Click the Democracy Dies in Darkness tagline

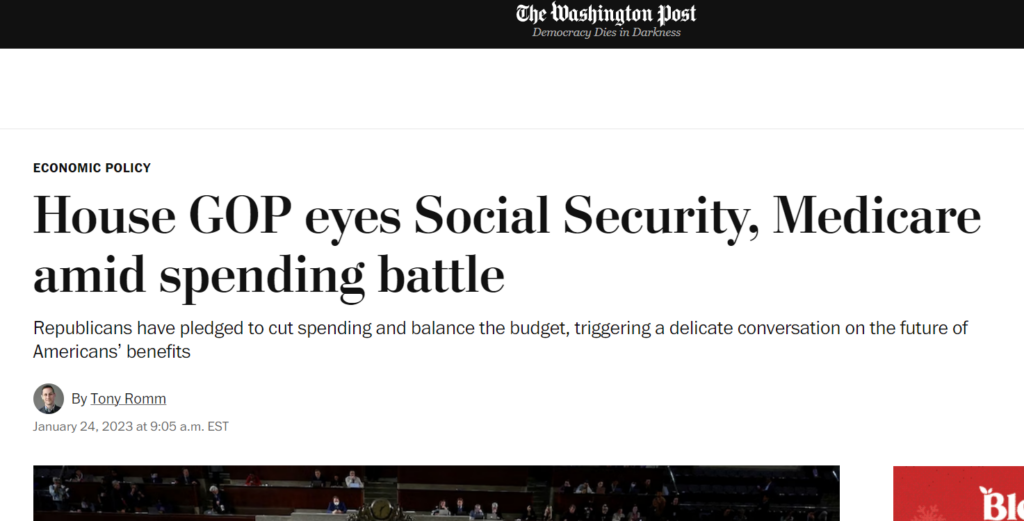pyautogui.click(x=606, y=33)
